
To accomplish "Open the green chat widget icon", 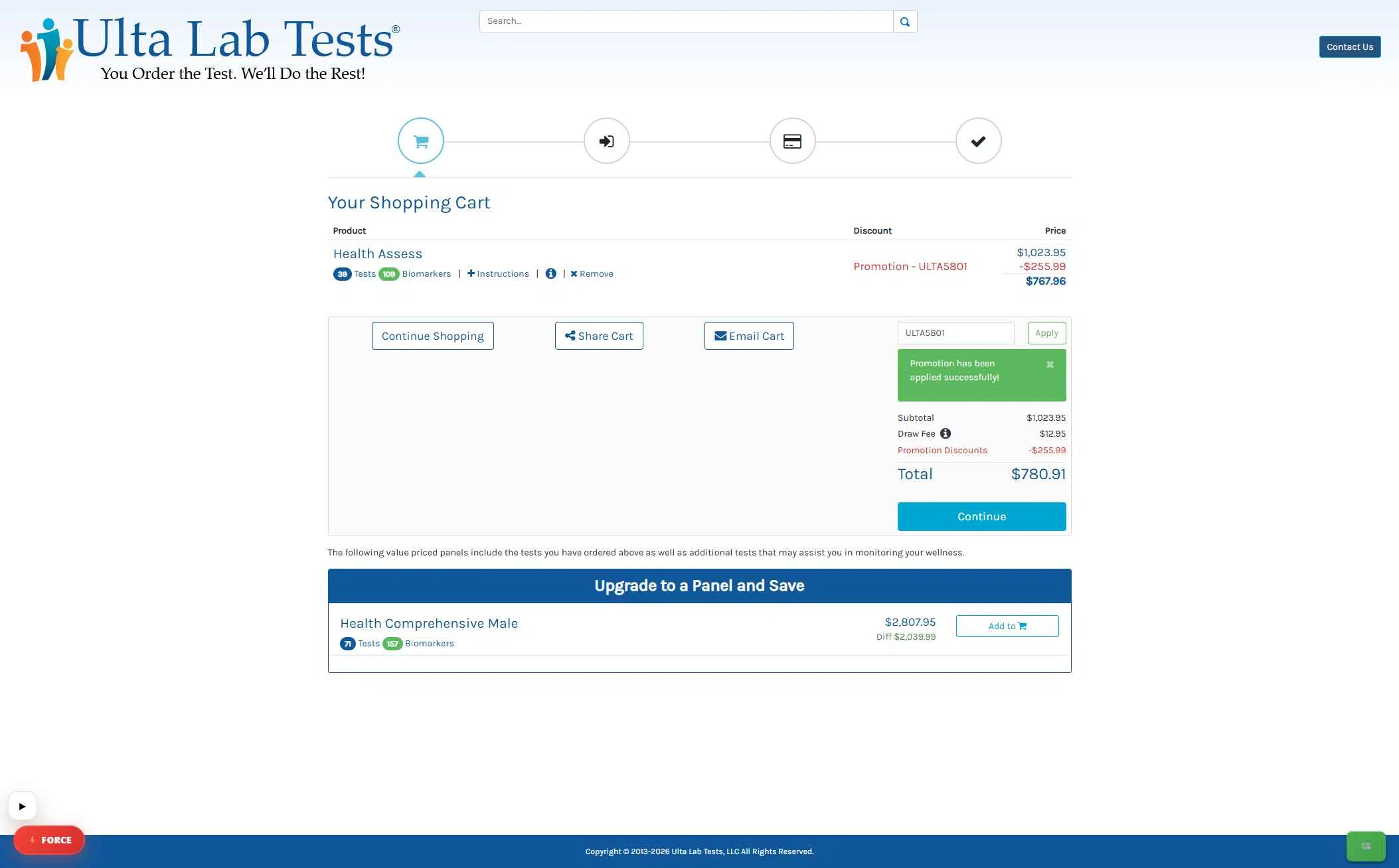I will tap(1365, 845).
